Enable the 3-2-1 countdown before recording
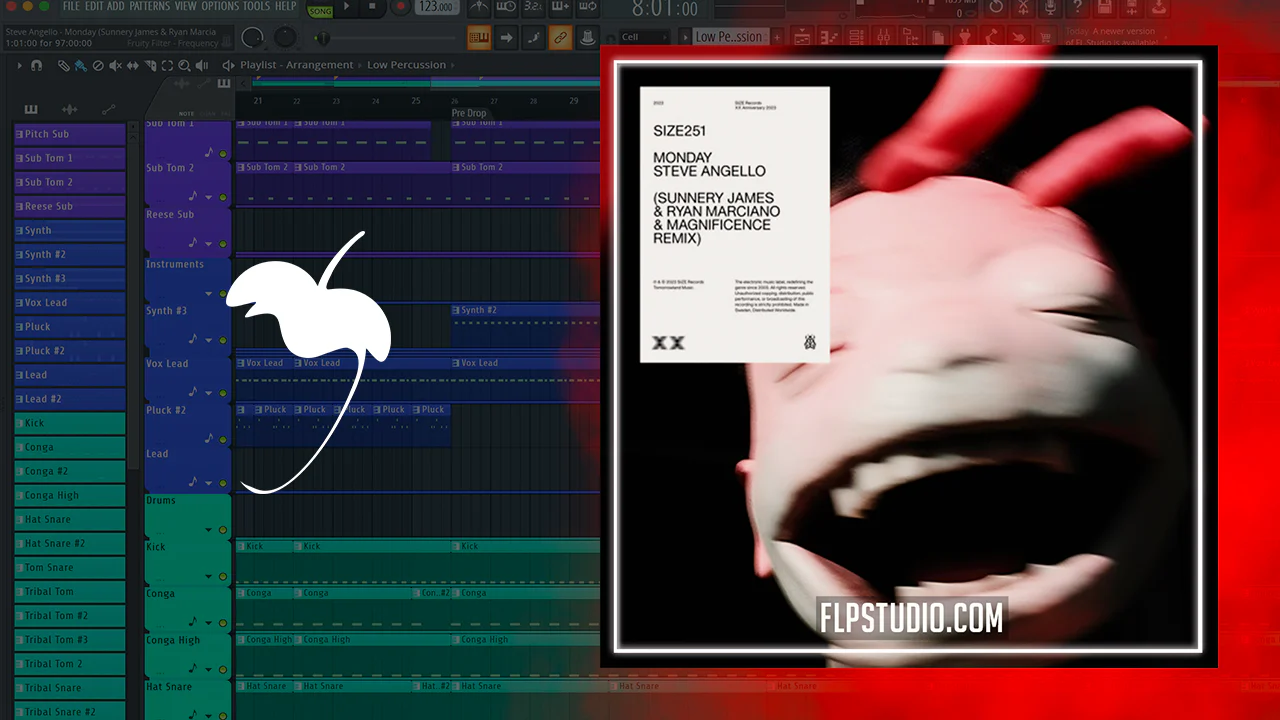This screenshot has width=1280, height=720. pyautogui.click(x=533, y=8)
